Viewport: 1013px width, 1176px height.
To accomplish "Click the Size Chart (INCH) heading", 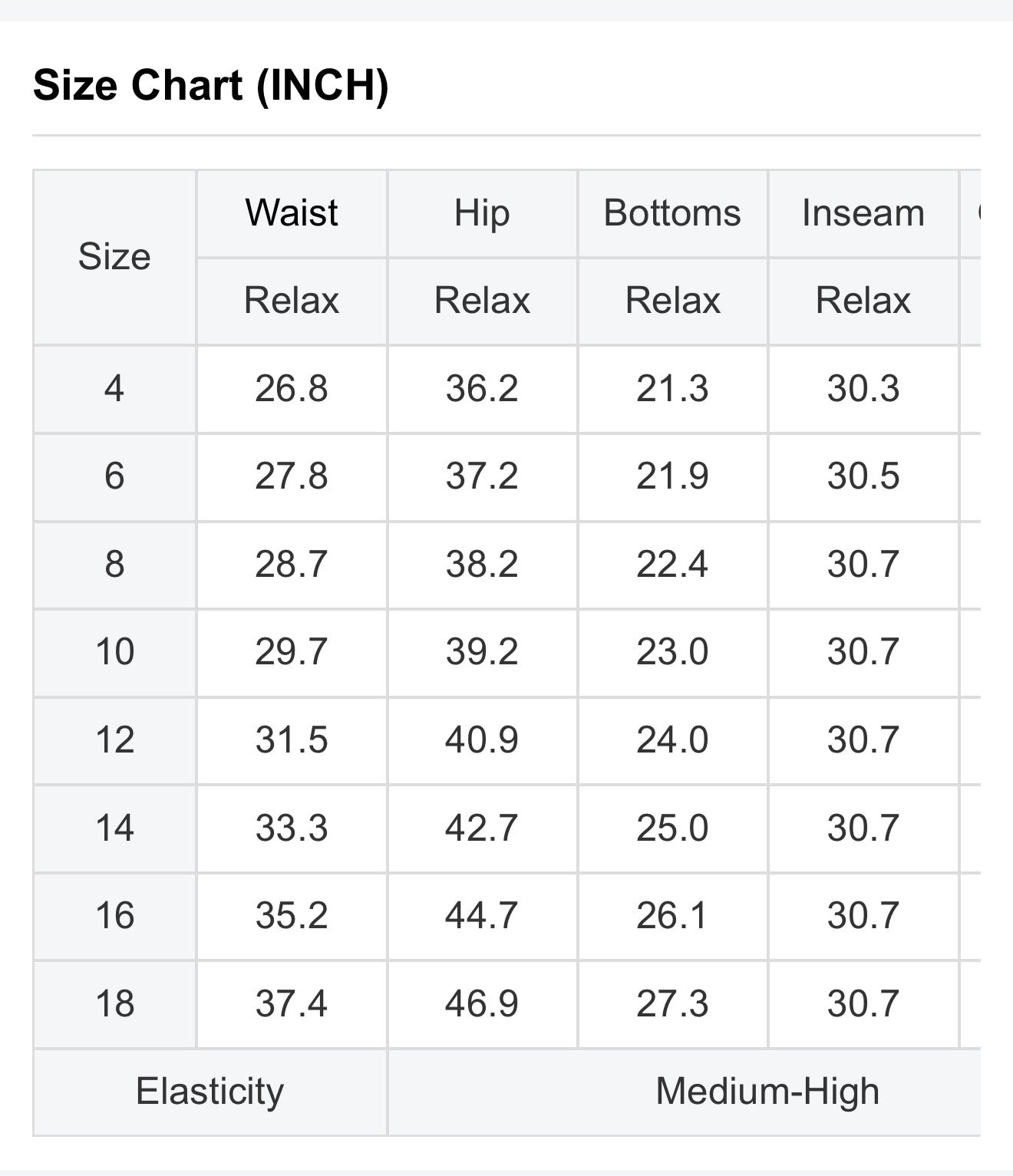I will (x=211, y=84).
